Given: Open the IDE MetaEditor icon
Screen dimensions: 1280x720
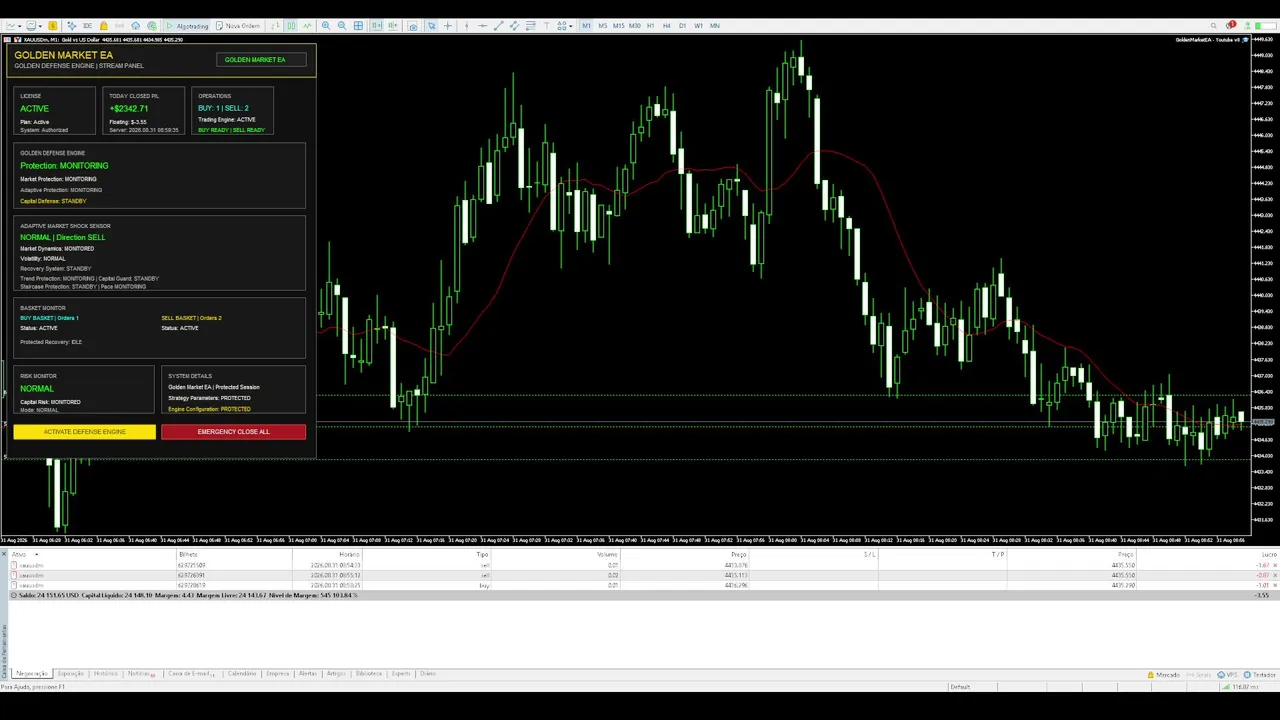Looking at the screenshot, I should click(x=87, y=25).
